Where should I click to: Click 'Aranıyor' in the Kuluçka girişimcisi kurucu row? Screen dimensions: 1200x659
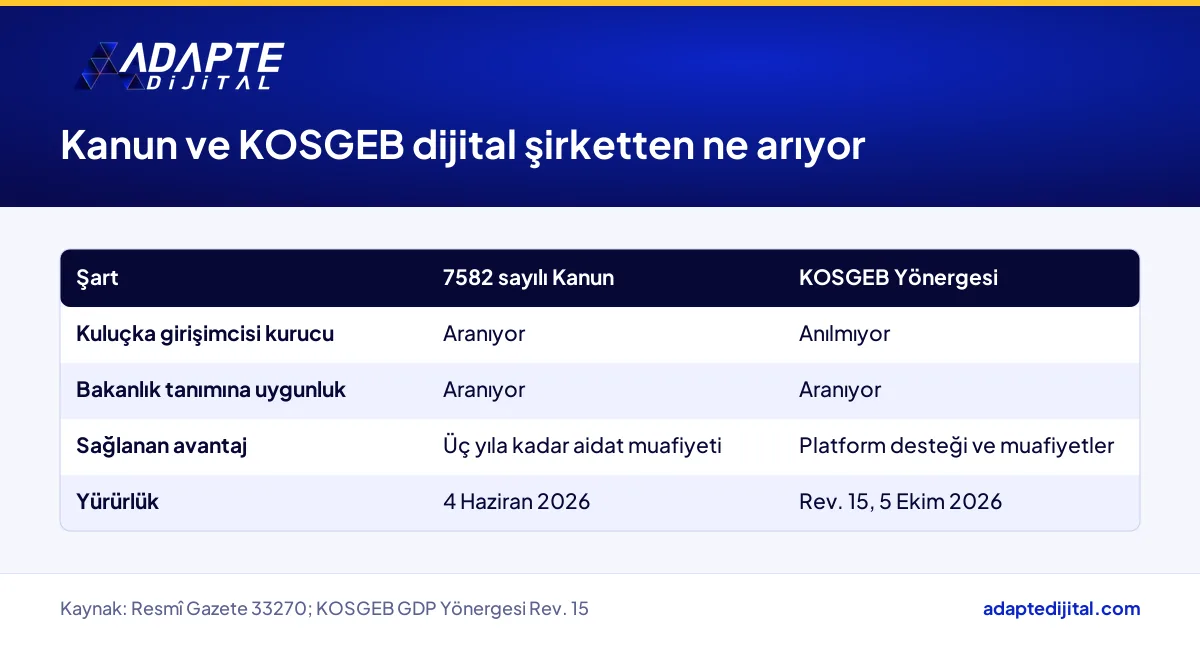[x=484, y=334]
